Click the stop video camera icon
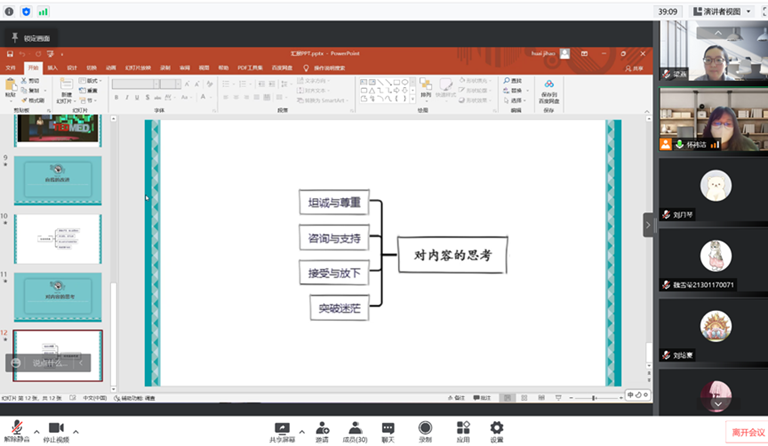Screen dimensions: 768x446 click(56, 428)
